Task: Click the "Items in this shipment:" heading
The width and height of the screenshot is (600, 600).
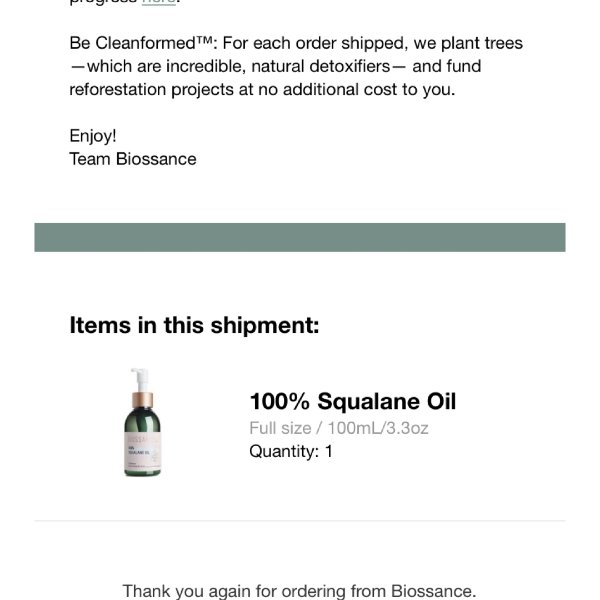Action: (x=194, y=325)
